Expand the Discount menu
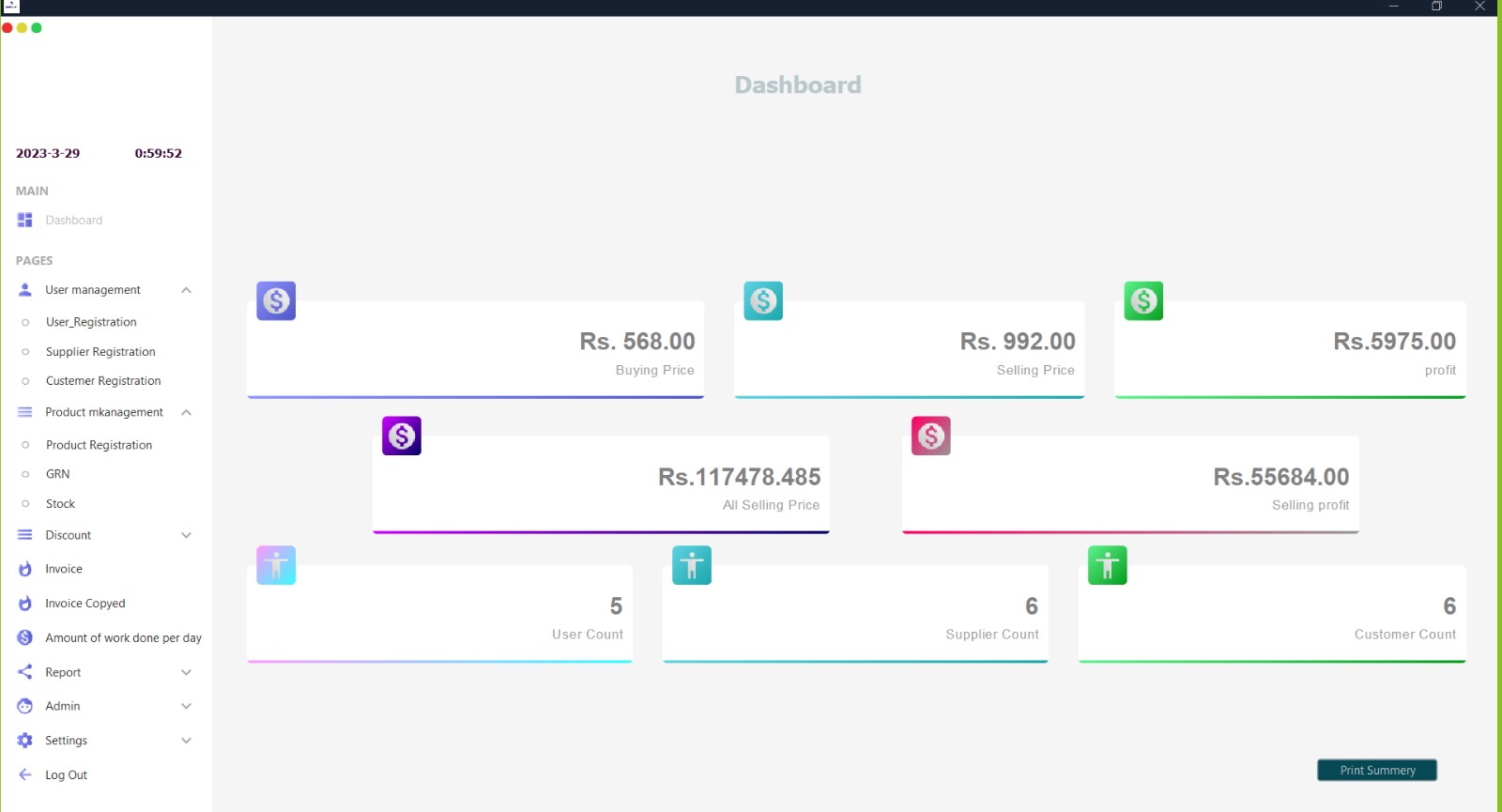1502x812 pixels. pyautogui.click(x=186, y=535)
